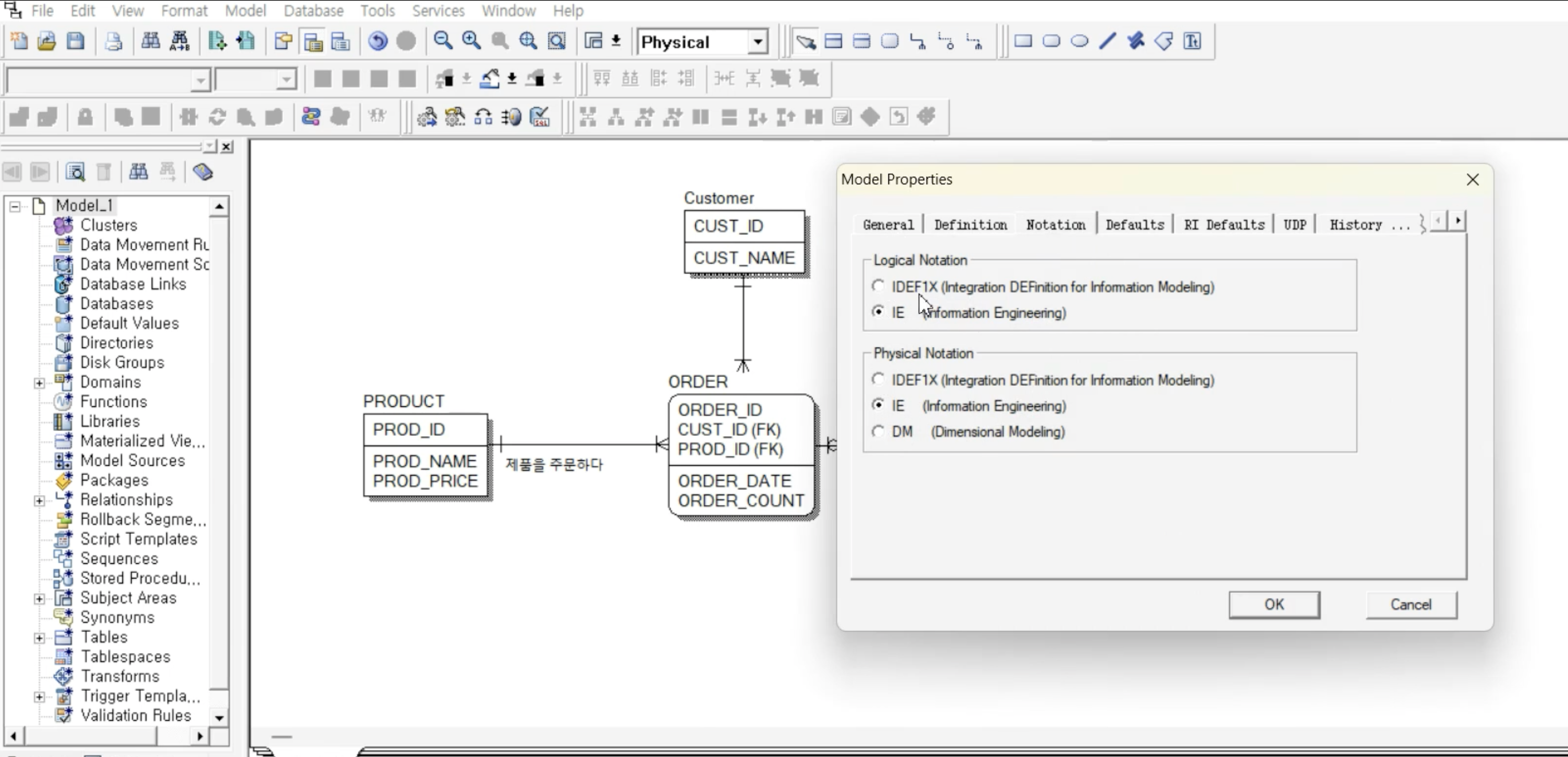1568x757 pixels.
Task: Select DM Dimensional Modeling radio button
Action: pyautogui.click(x=878, y=430)
